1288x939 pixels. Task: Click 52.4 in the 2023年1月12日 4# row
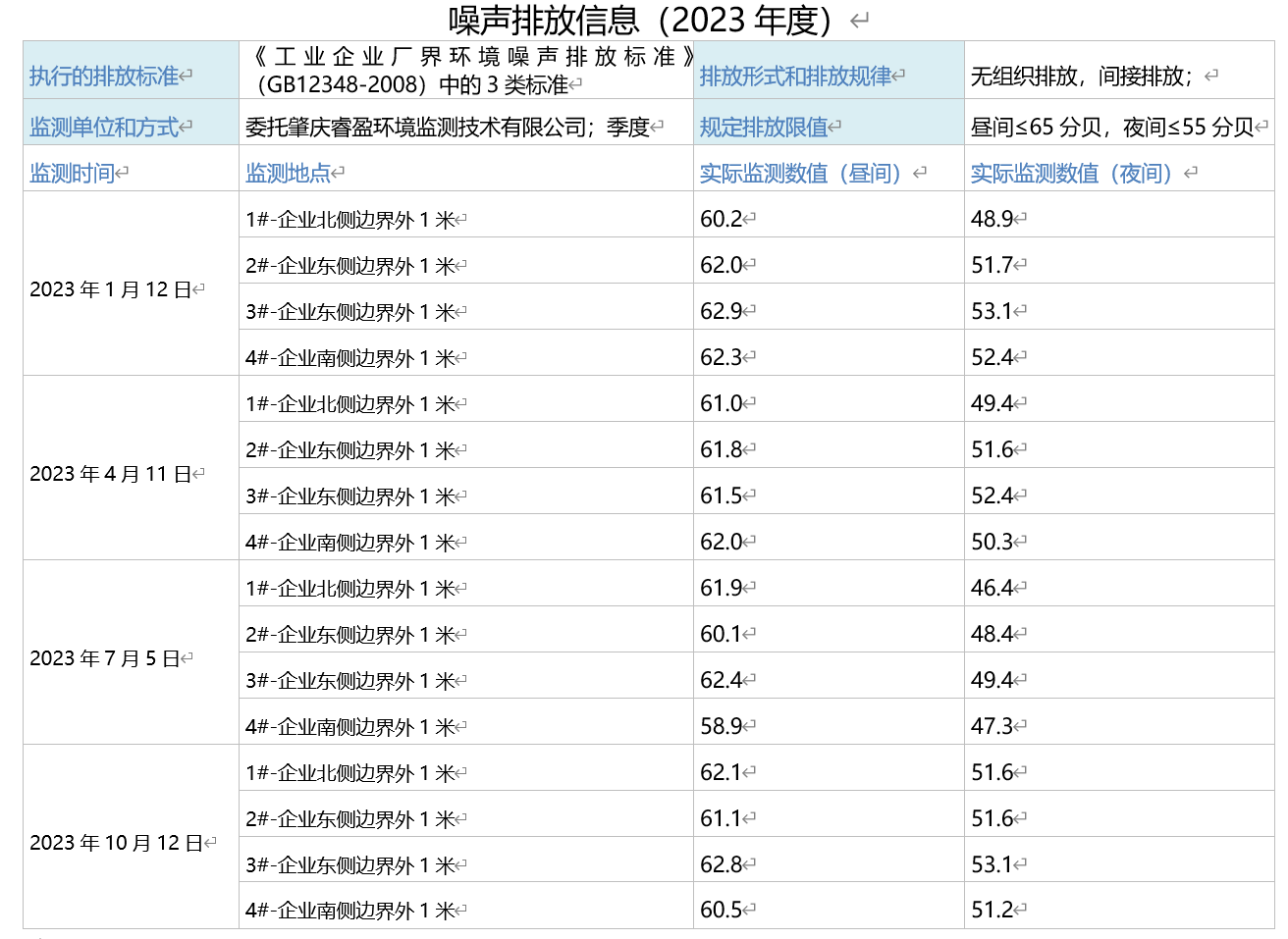[993, 357]
